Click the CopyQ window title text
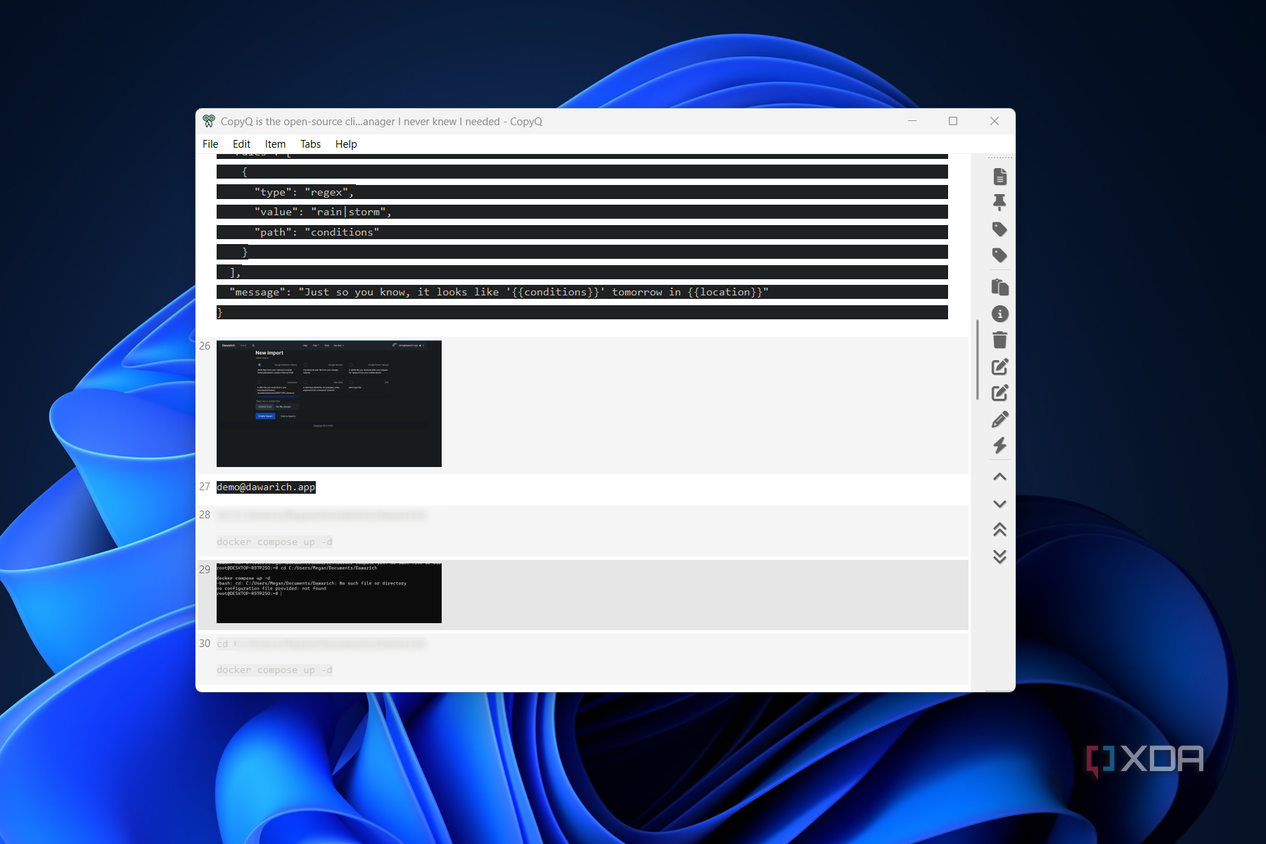The height and width of the screenshot is (844, 1266). (x=381, y=121)
